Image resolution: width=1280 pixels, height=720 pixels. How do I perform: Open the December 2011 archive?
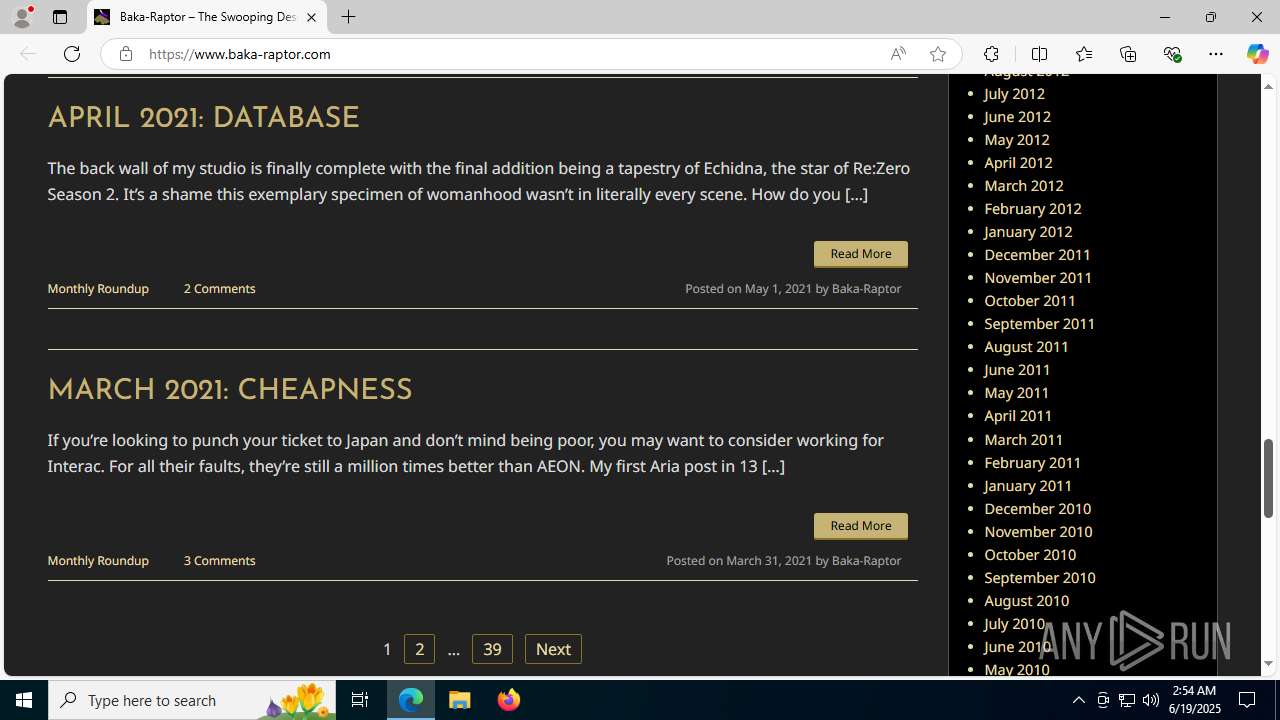pyautogui.click(x=1037, y=254)
